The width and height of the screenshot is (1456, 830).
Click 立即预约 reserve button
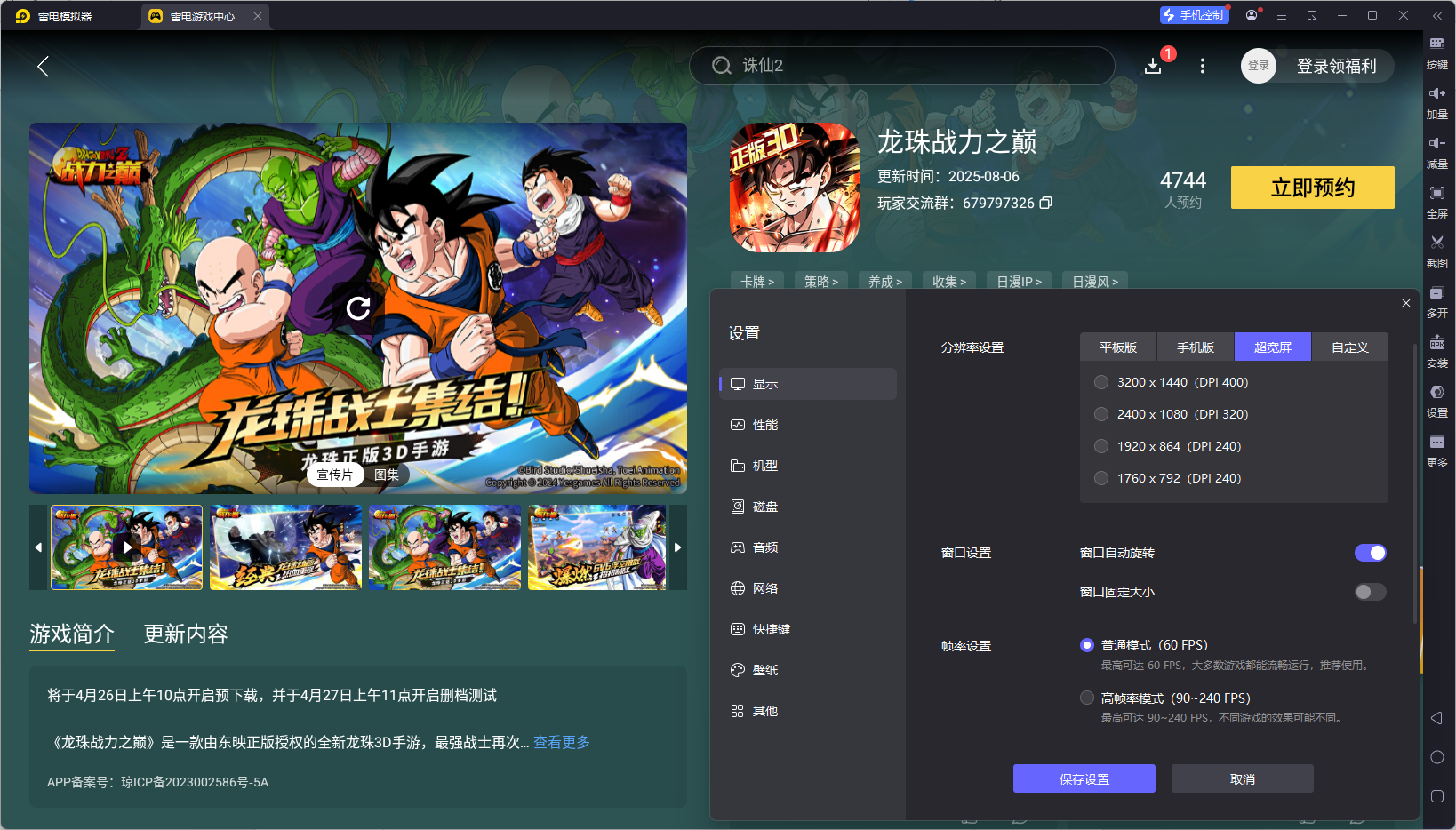pyautogui.click(x=1313, y=188)
